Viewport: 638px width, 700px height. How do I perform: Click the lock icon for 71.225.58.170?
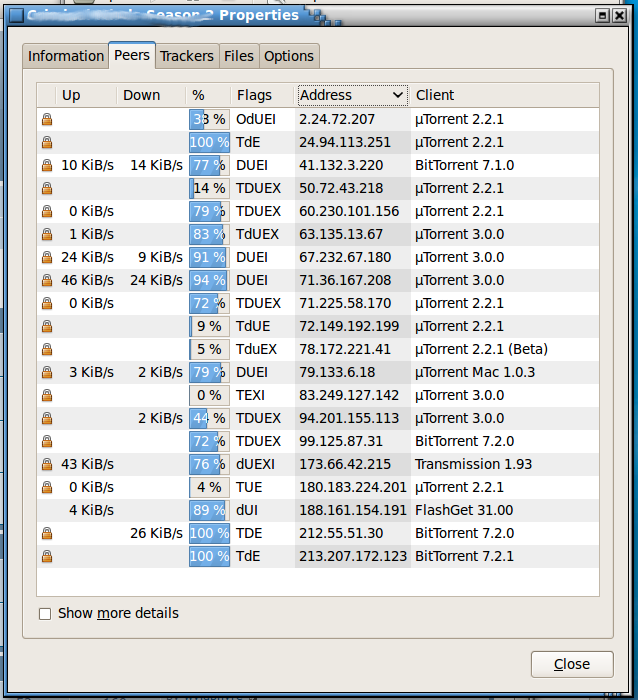47,303
